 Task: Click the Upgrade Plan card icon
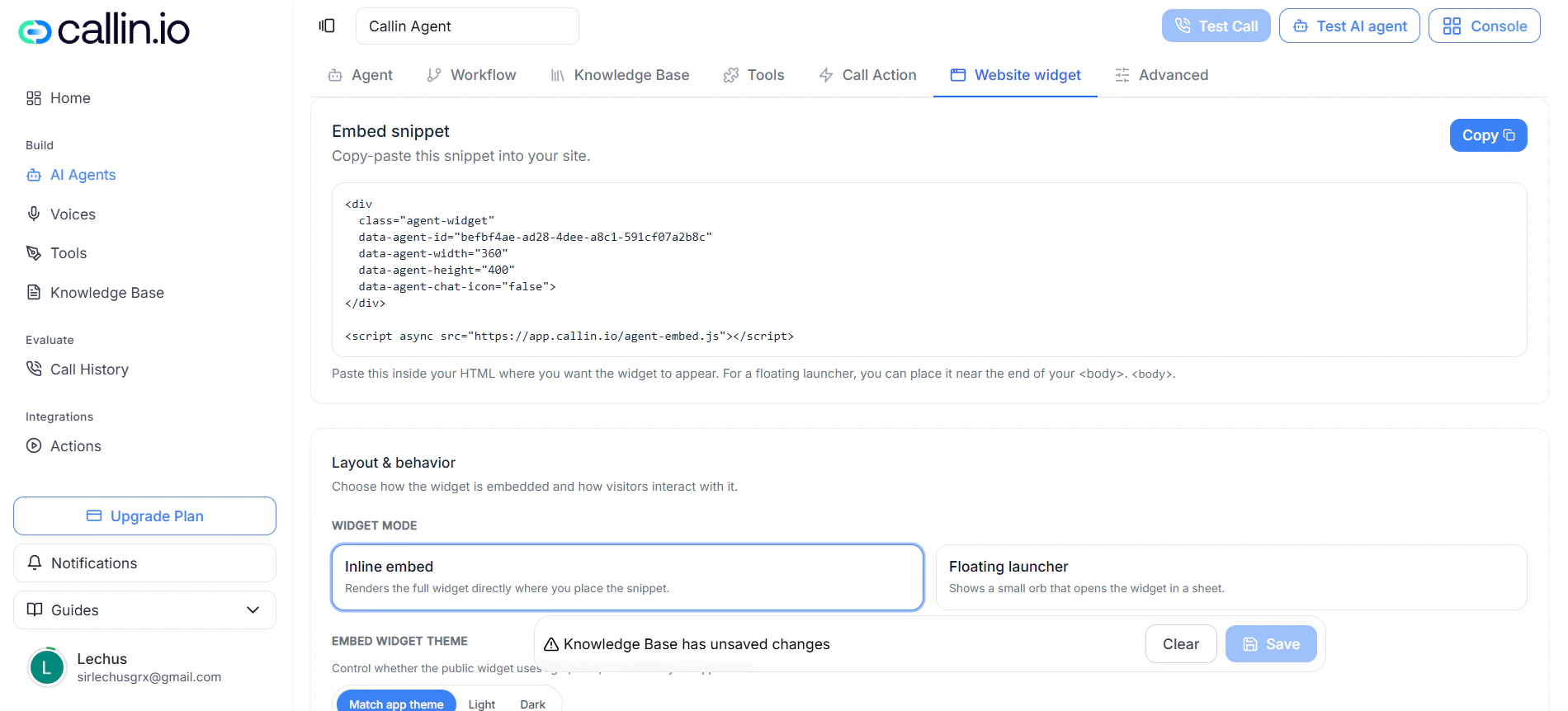pyautogui.click(x=94, y=516)
